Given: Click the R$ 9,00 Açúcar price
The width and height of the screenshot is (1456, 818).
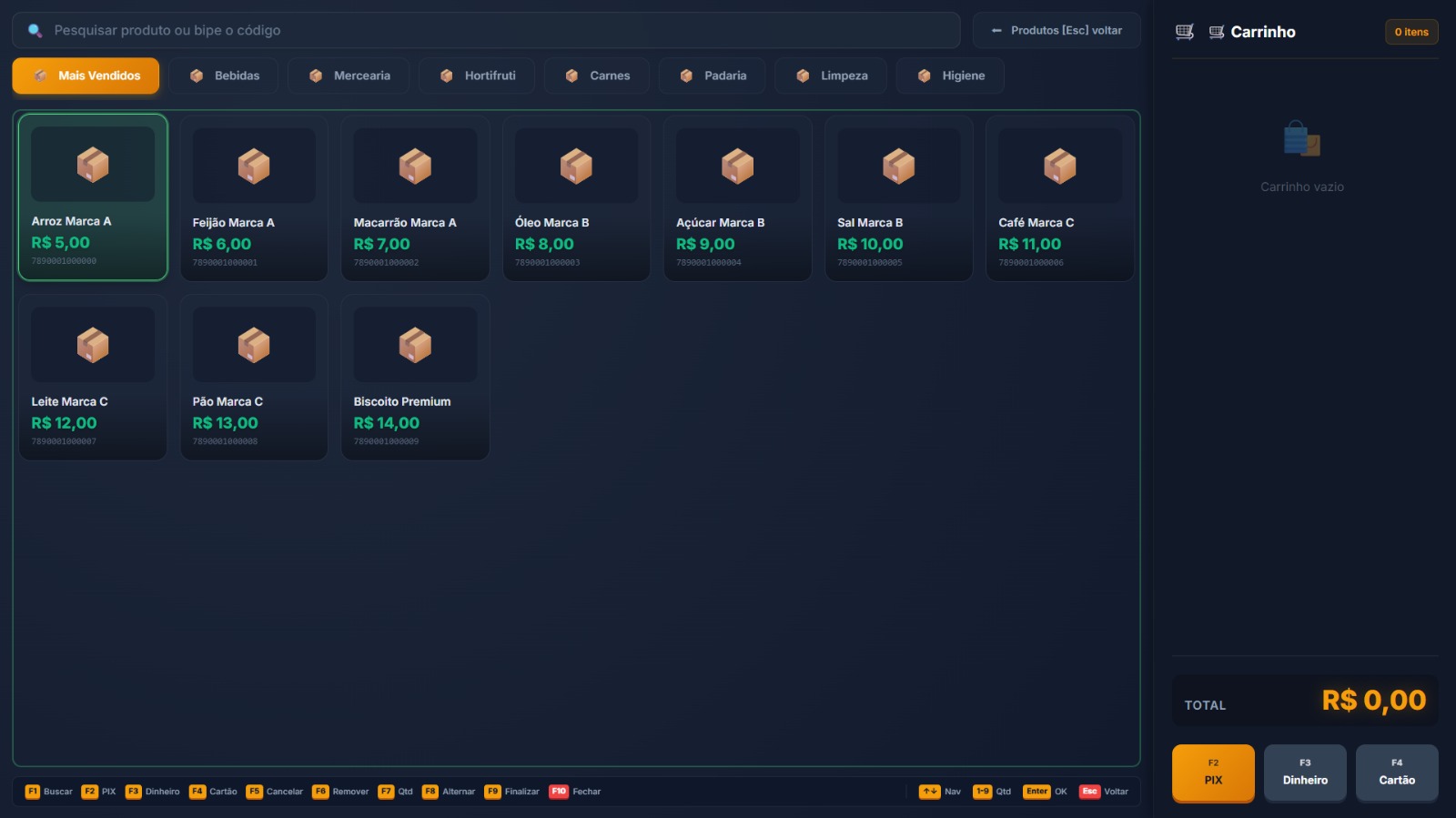Looking at the screenshot, I should (x=705, y=244).
